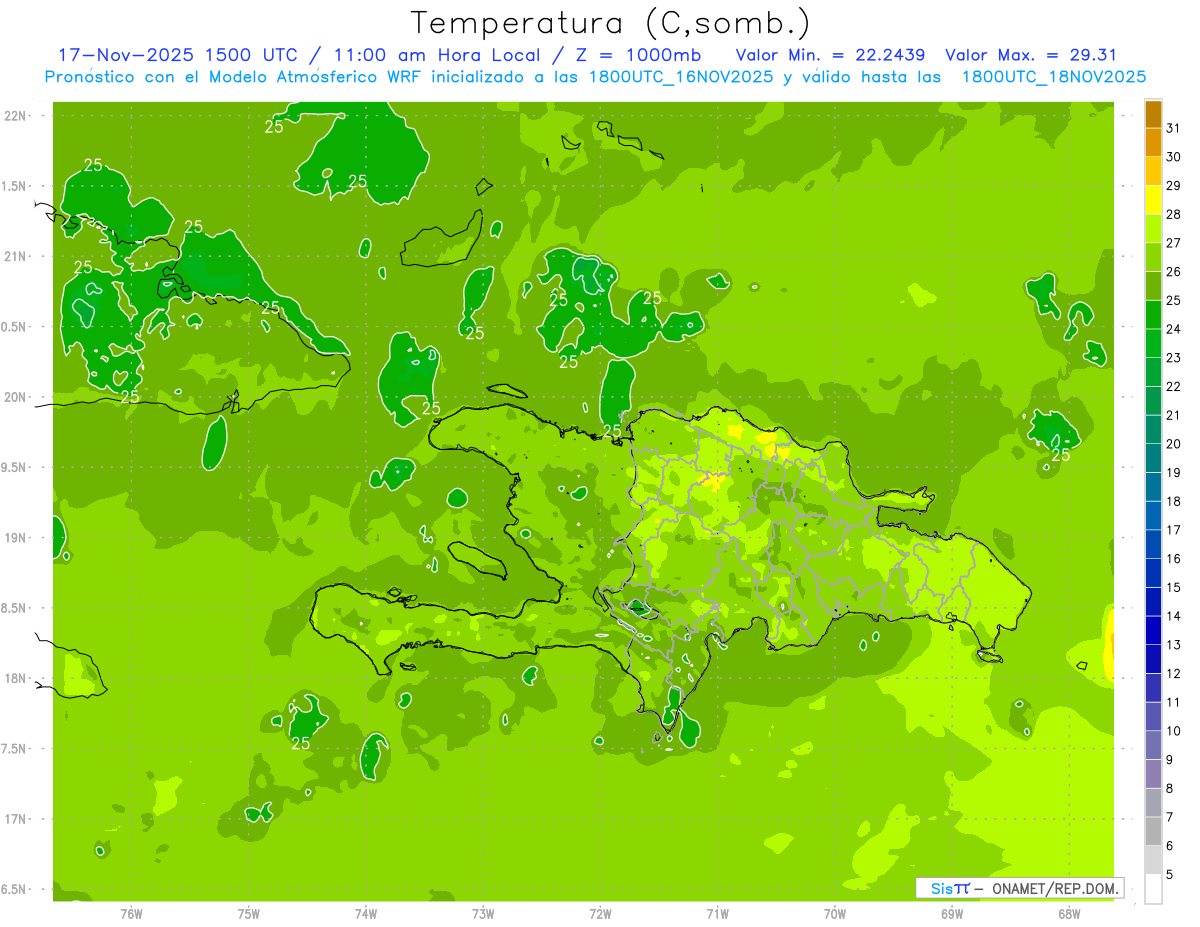Click the '17N' latitude label

coord(14,819)
